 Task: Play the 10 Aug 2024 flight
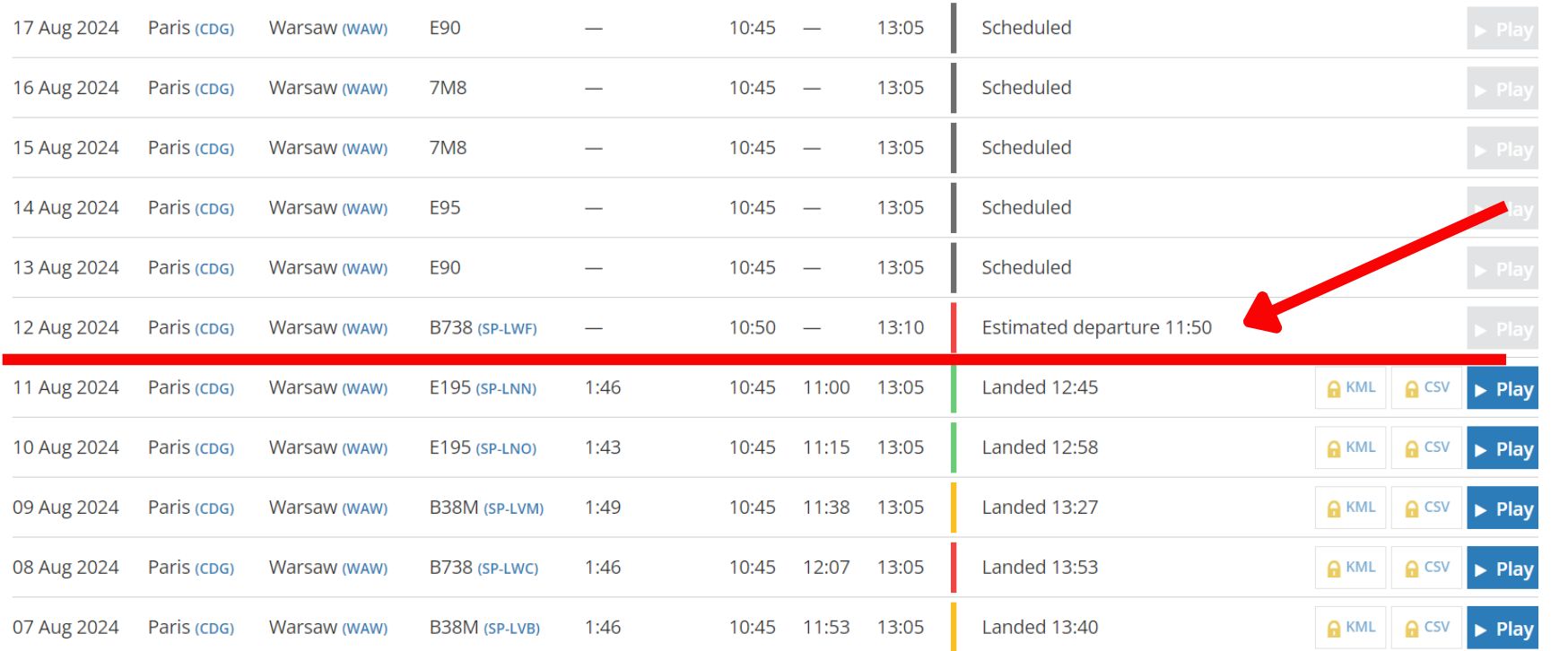(x=1503, y=449)
